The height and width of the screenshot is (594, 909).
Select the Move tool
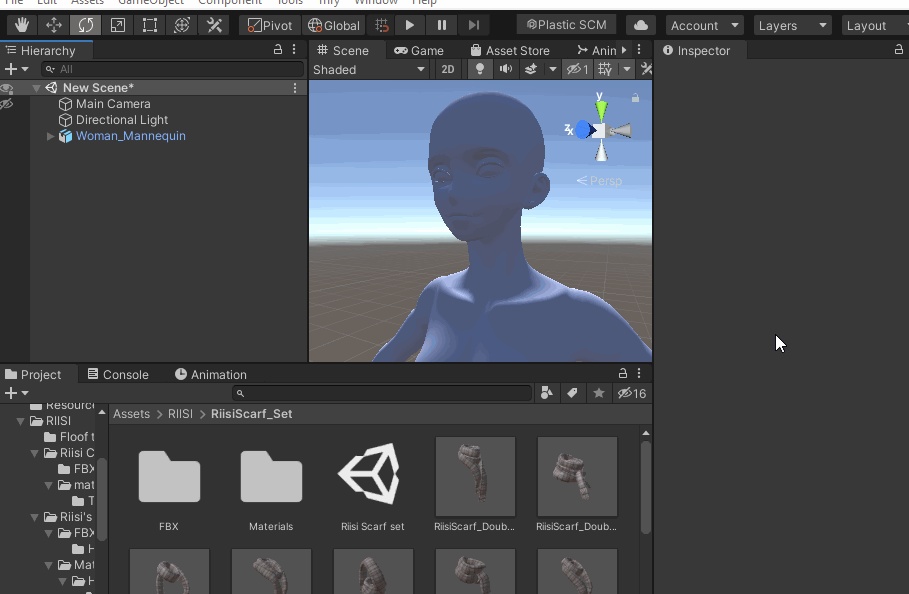click(54, 25)
